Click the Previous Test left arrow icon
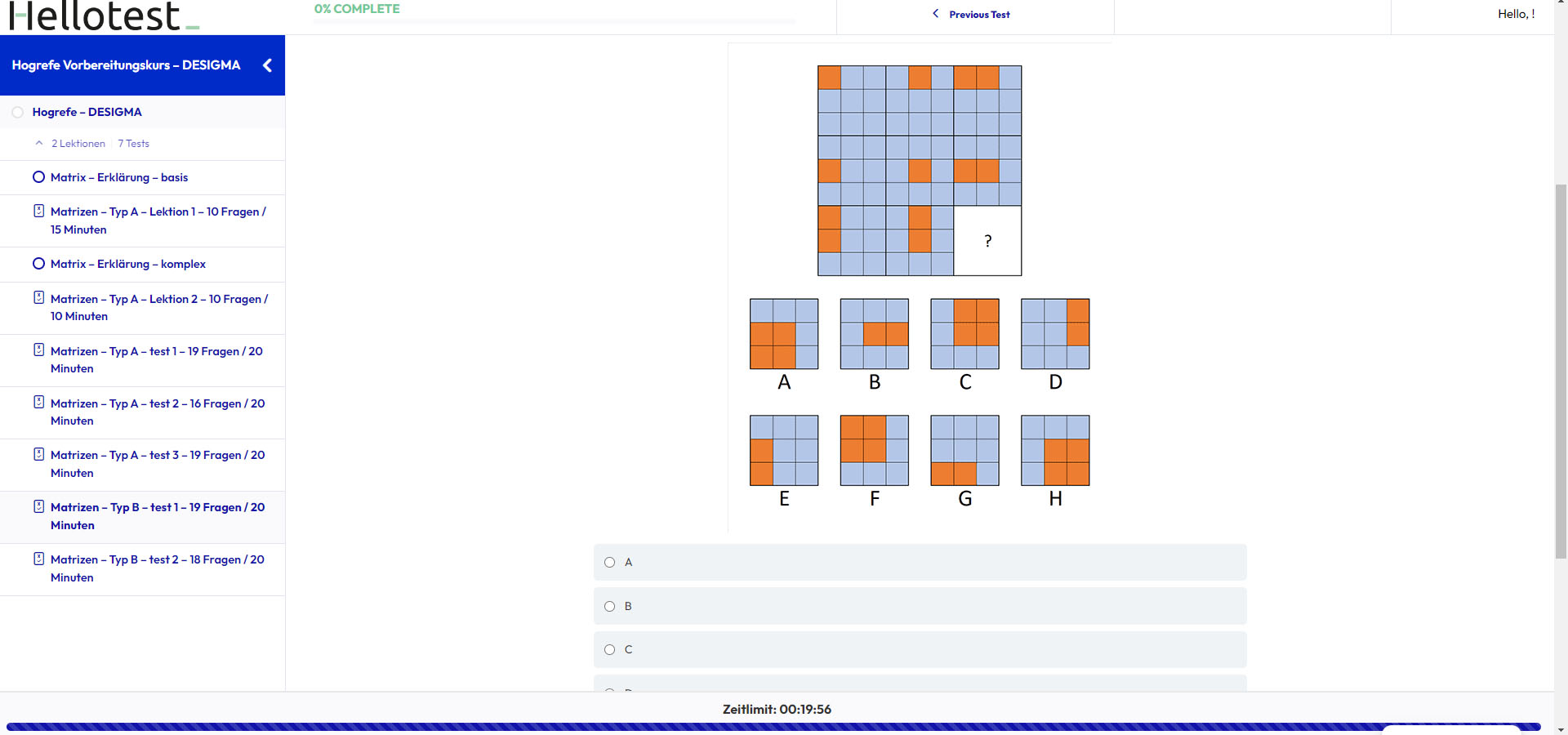This screenshot has height=735, width=1568. 936,14
